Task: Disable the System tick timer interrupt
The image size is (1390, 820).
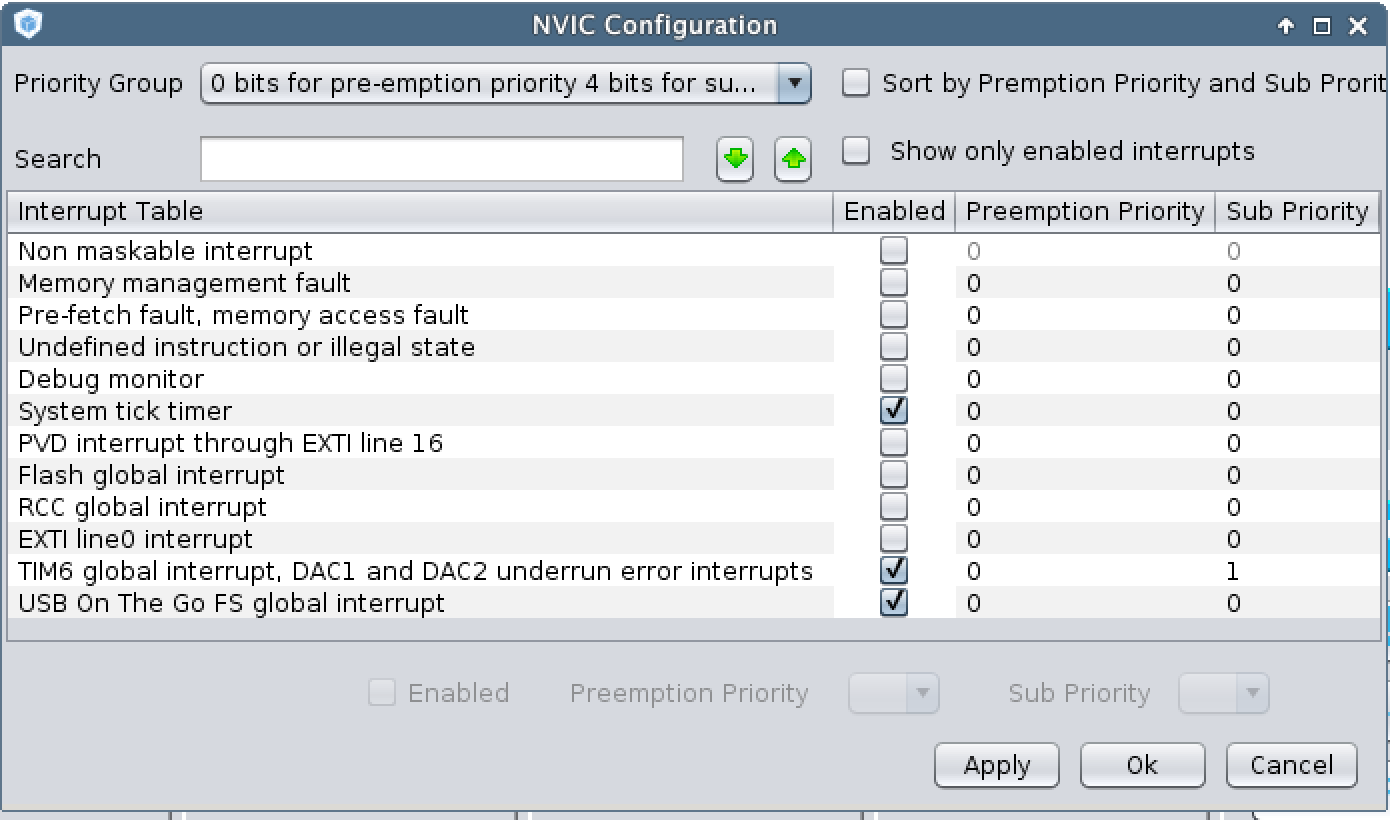Action: (x=894, y=411)
